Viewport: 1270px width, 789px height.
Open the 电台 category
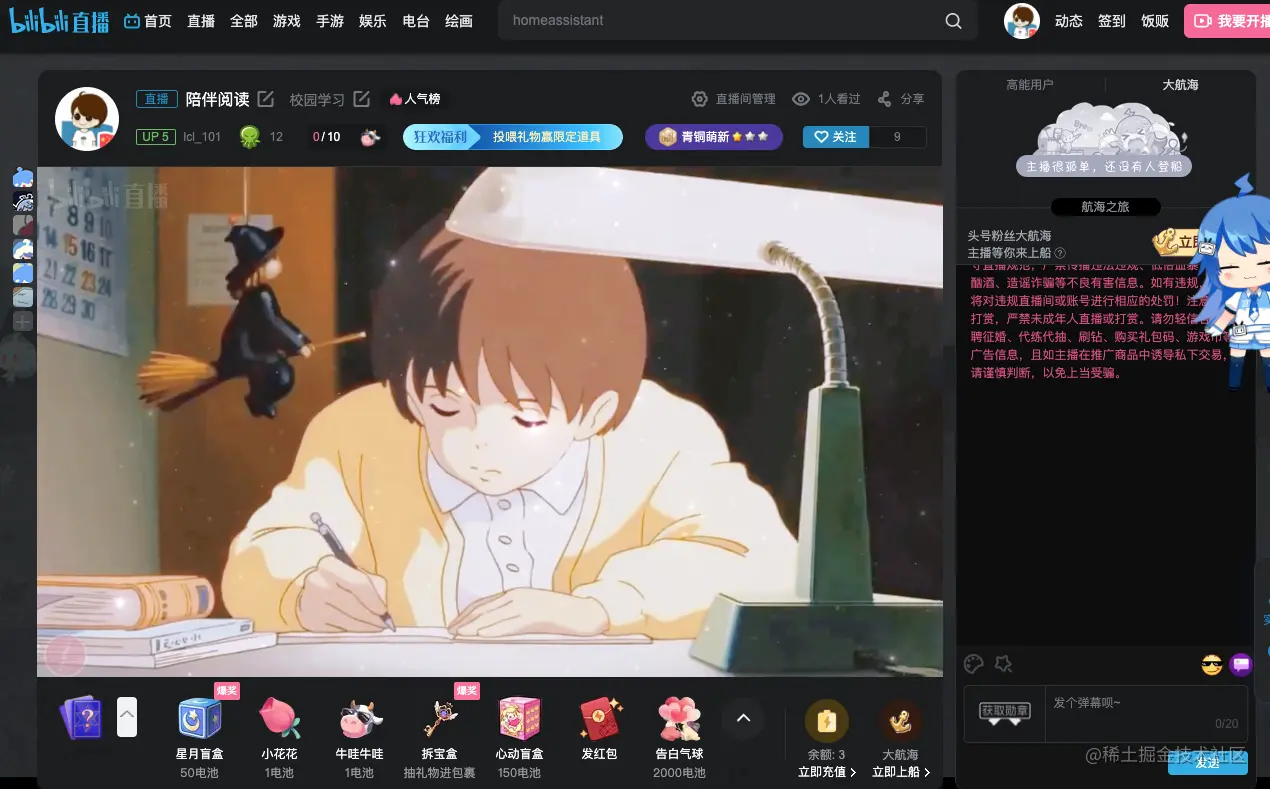tap(416, 20)
